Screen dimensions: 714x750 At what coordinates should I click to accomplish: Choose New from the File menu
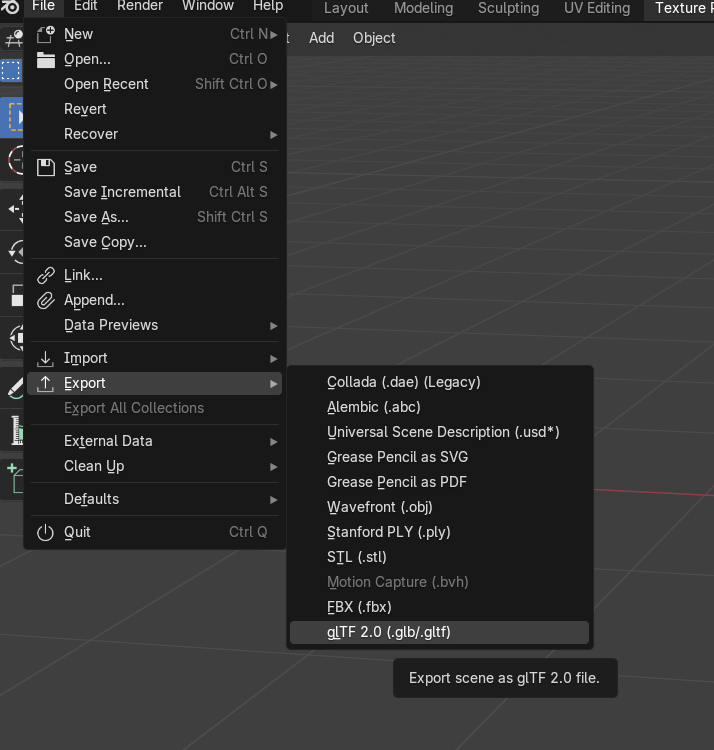pos(154,34)
